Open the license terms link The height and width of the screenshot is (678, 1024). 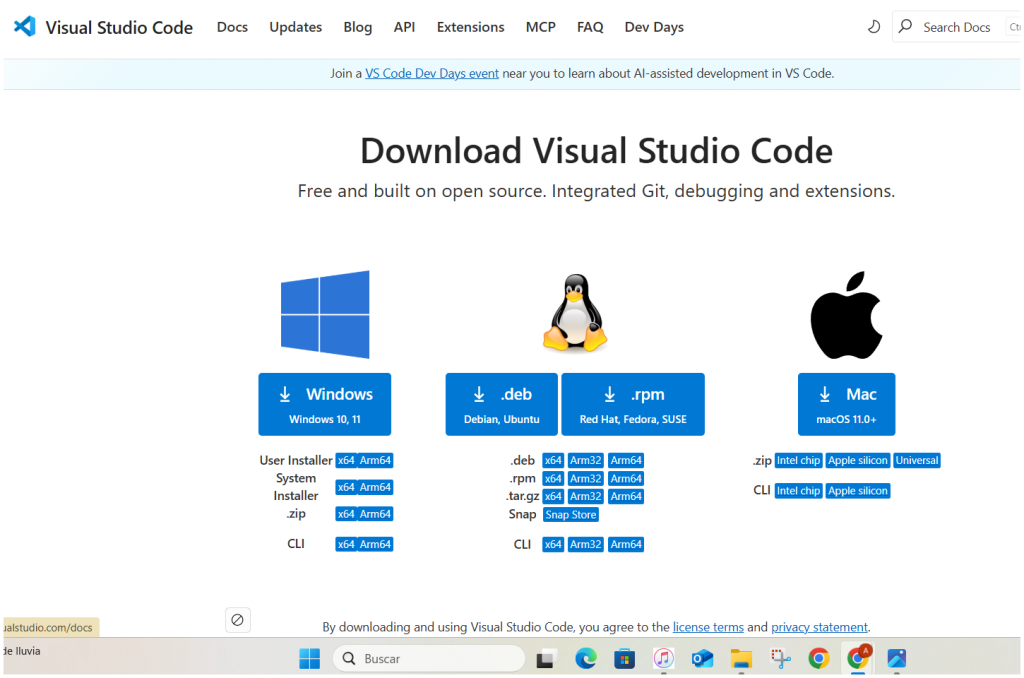(x=708, y=627)
